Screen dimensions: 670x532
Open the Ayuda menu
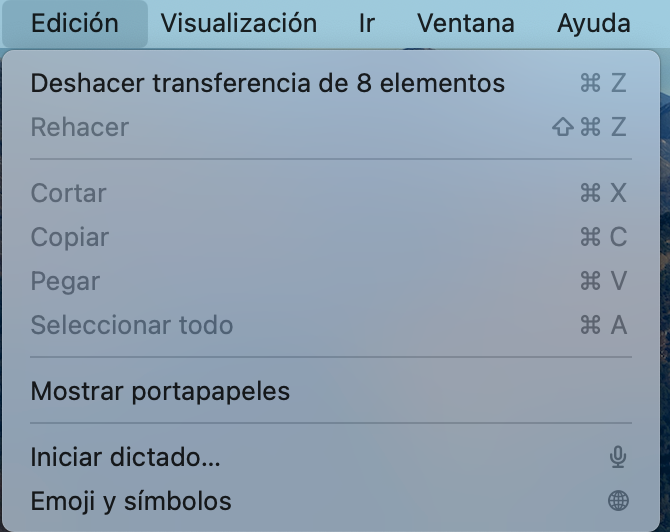tap(594, 23)
